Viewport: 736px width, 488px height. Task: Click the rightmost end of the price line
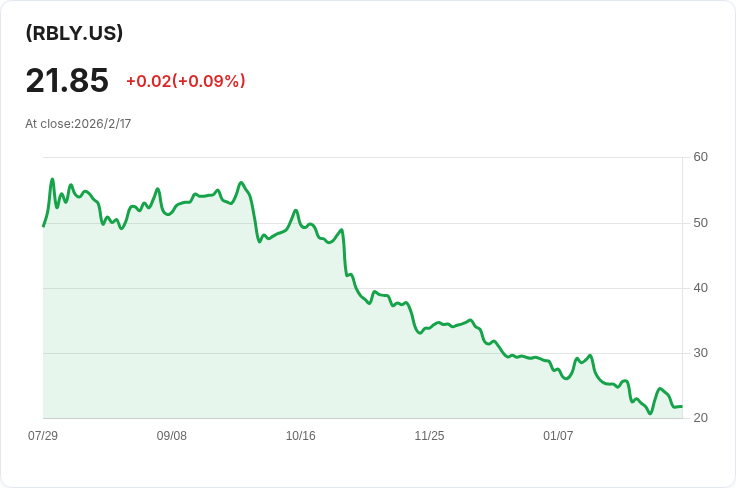[x=681, y=406]
